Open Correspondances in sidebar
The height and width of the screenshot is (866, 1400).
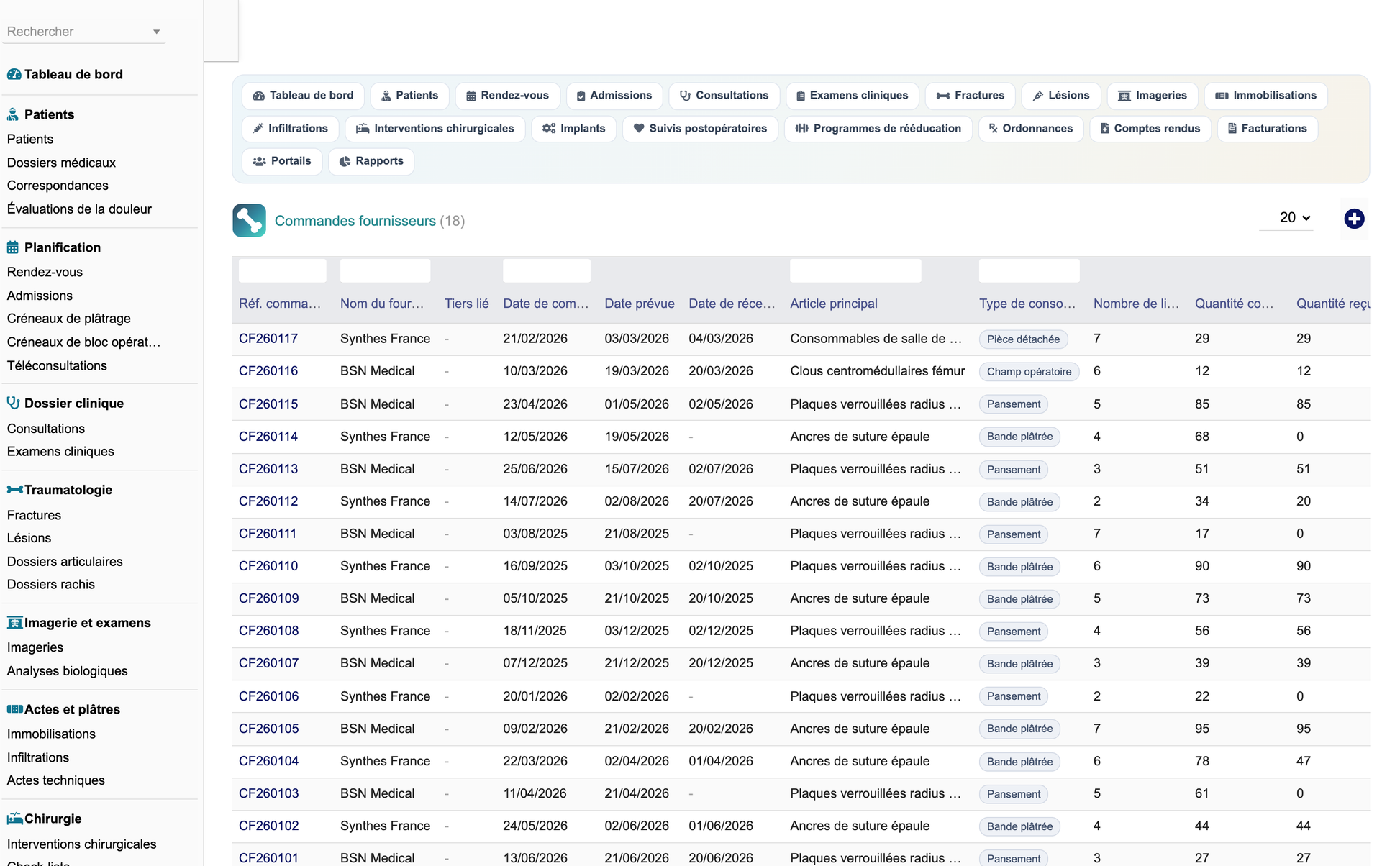click(x=58, y=186)
